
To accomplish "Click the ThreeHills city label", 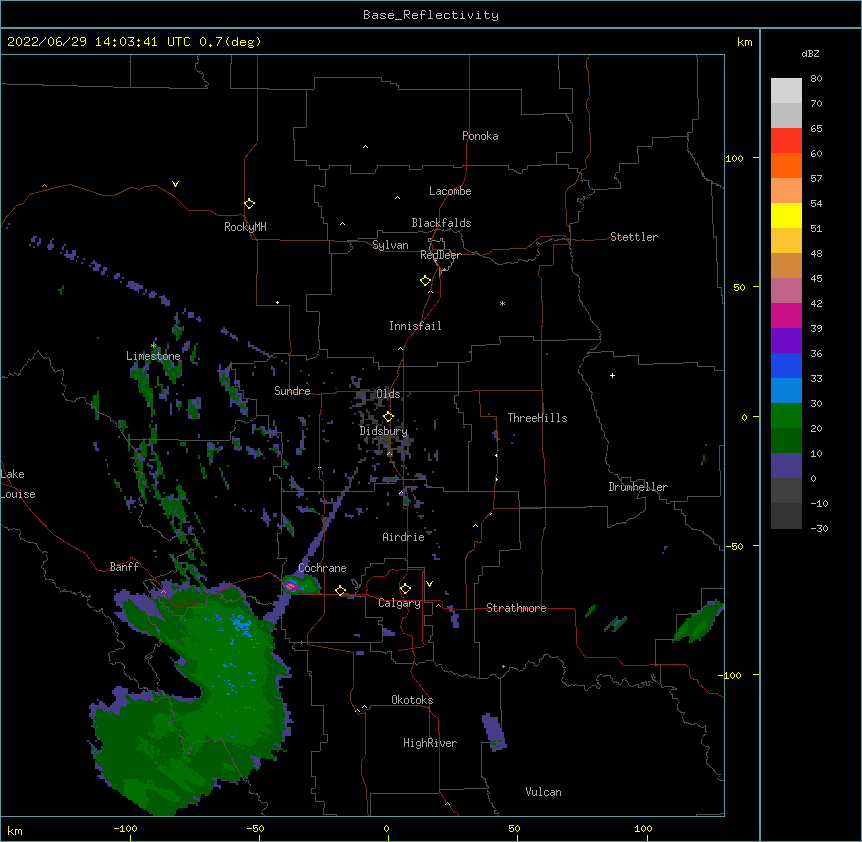I will (x=537, y=418).
